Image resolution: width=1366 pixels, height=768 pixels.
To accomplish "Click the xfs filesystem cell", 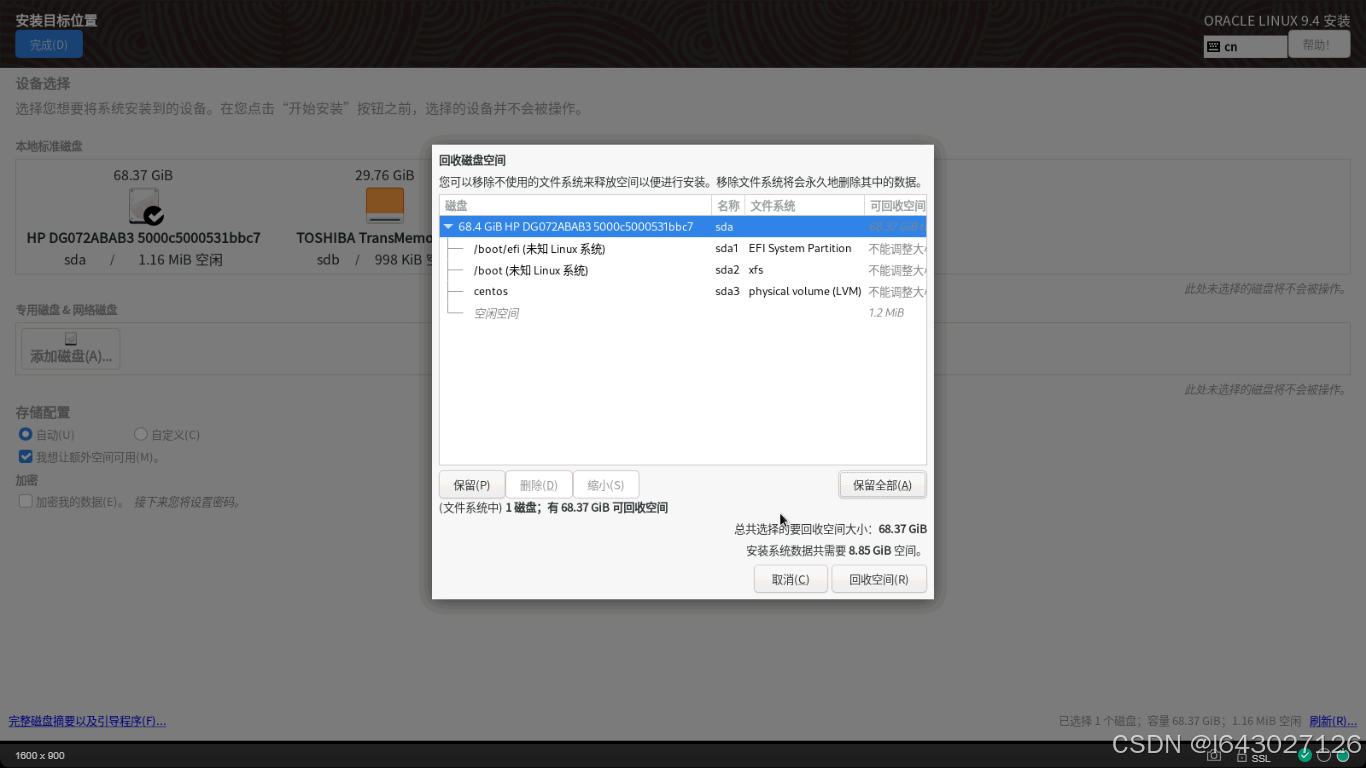I will [756, 270].
